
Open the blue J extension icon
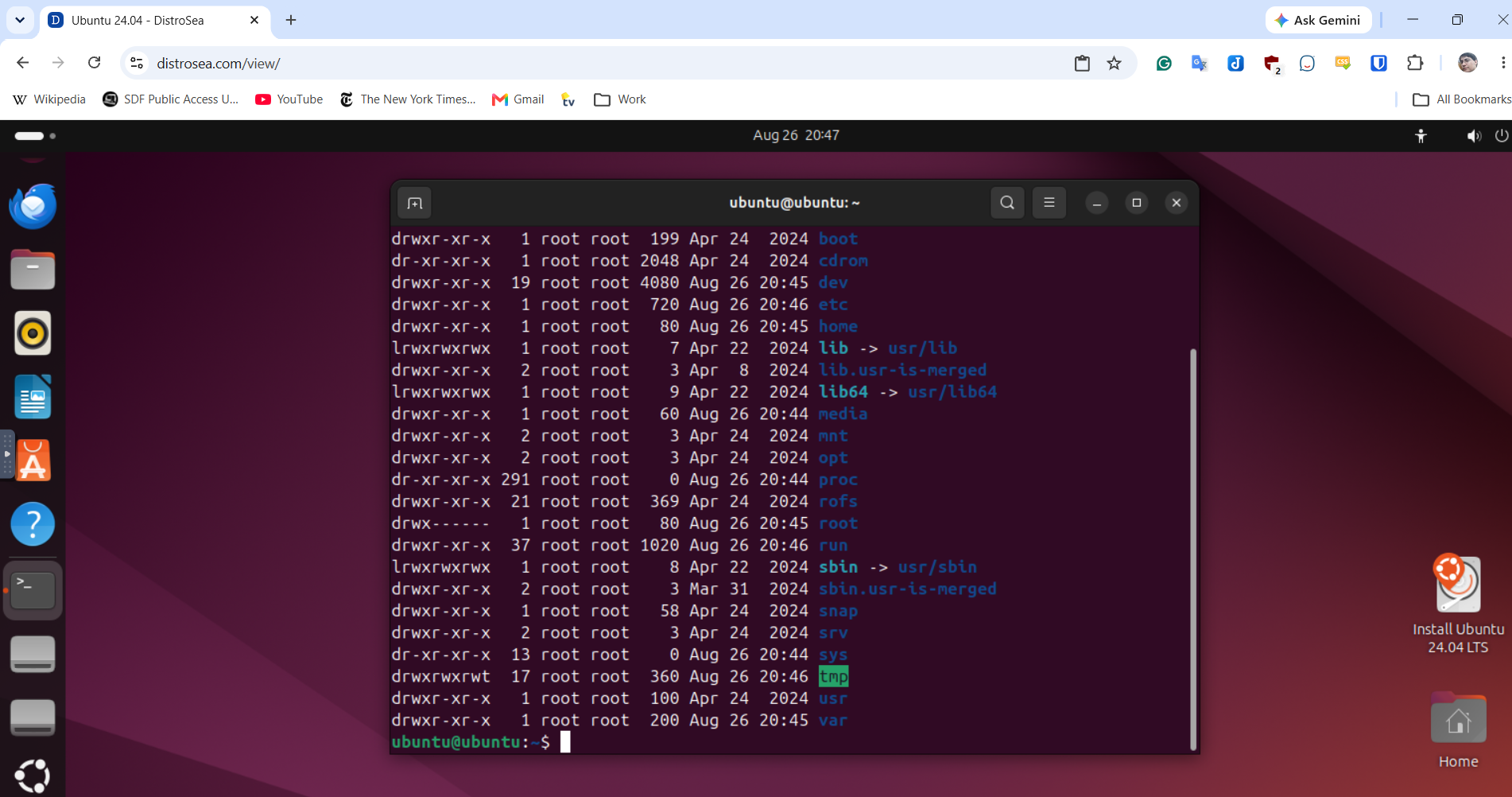1235,63
